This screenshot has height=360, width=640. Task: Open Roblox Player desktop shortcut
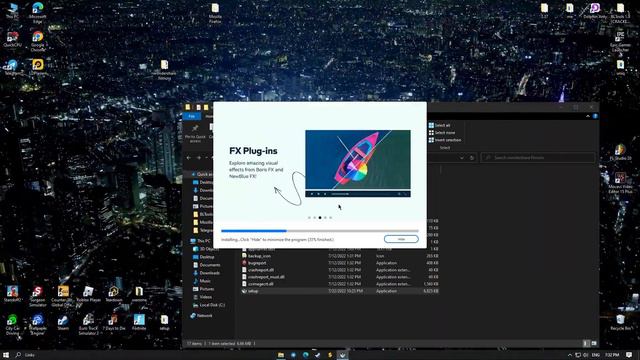(88, 293)
